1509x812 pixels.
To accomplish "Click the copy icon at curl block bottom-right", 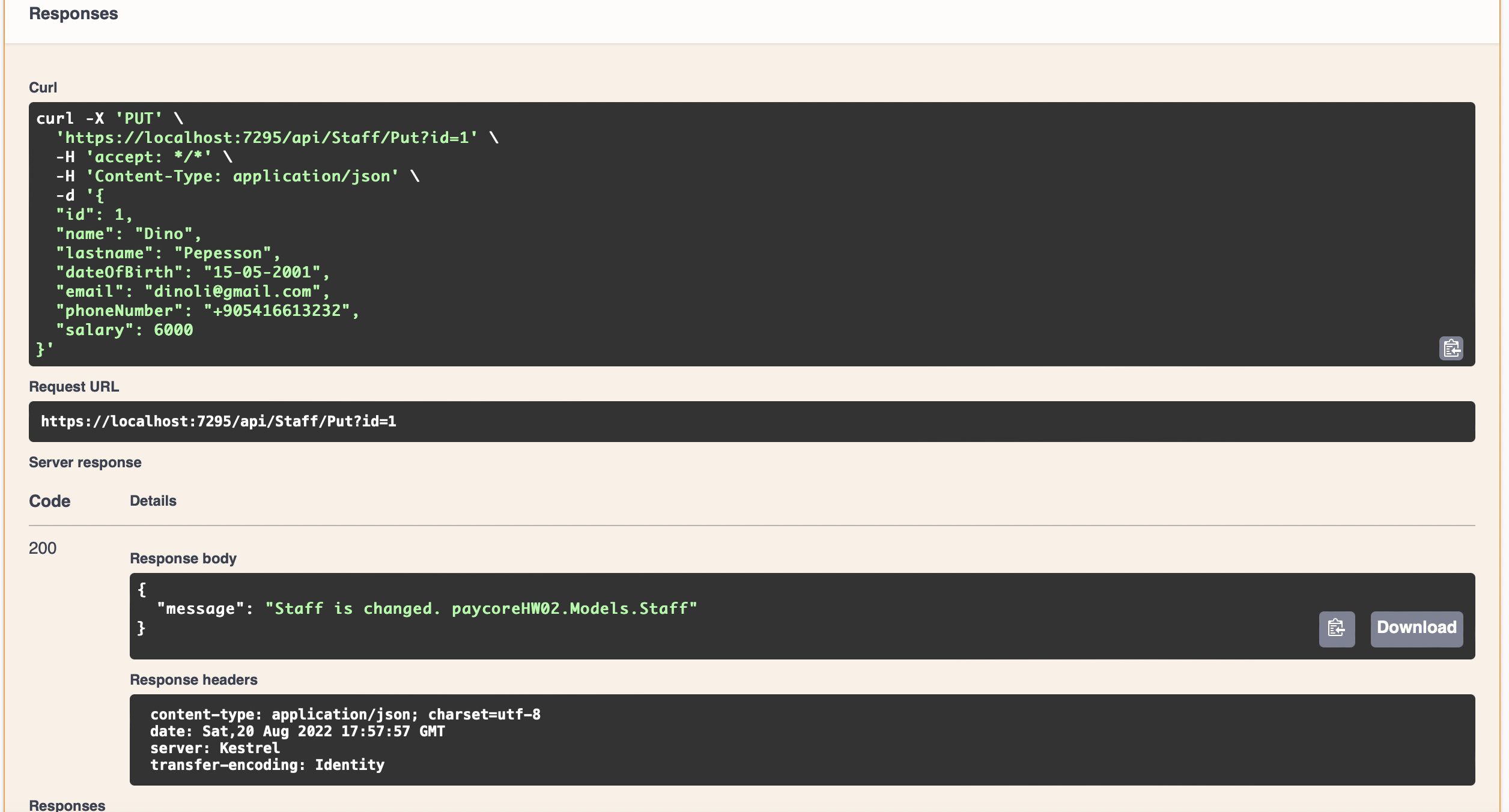I will click(1451, 348).
